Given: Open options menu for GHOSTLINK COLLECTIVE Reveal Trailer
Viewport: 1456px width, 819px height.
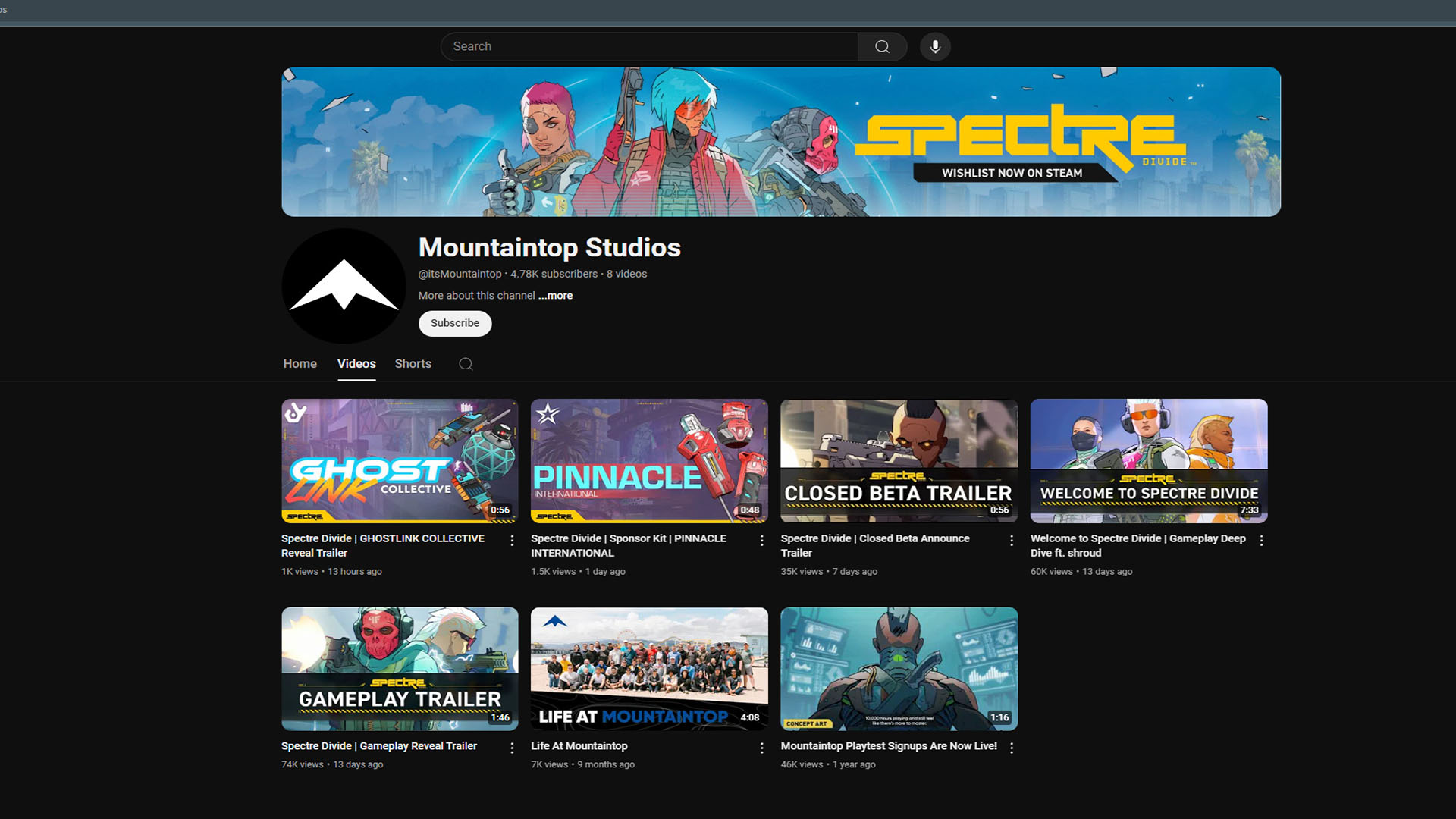Looking at the screenshot, I should pos(512,540).
